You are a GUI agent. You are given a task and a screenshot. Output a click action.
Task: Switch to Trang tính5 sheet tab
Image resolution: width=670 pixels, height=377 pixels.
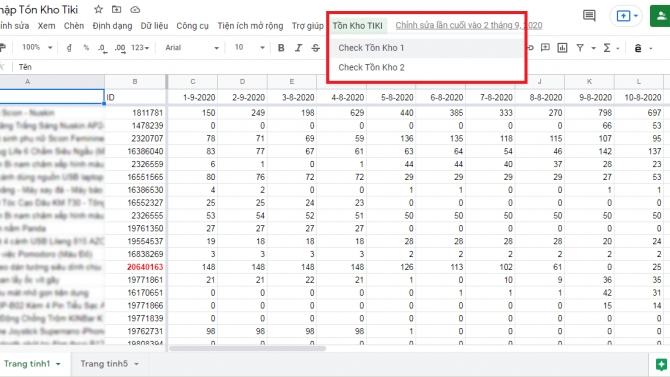tap(104, 364)
